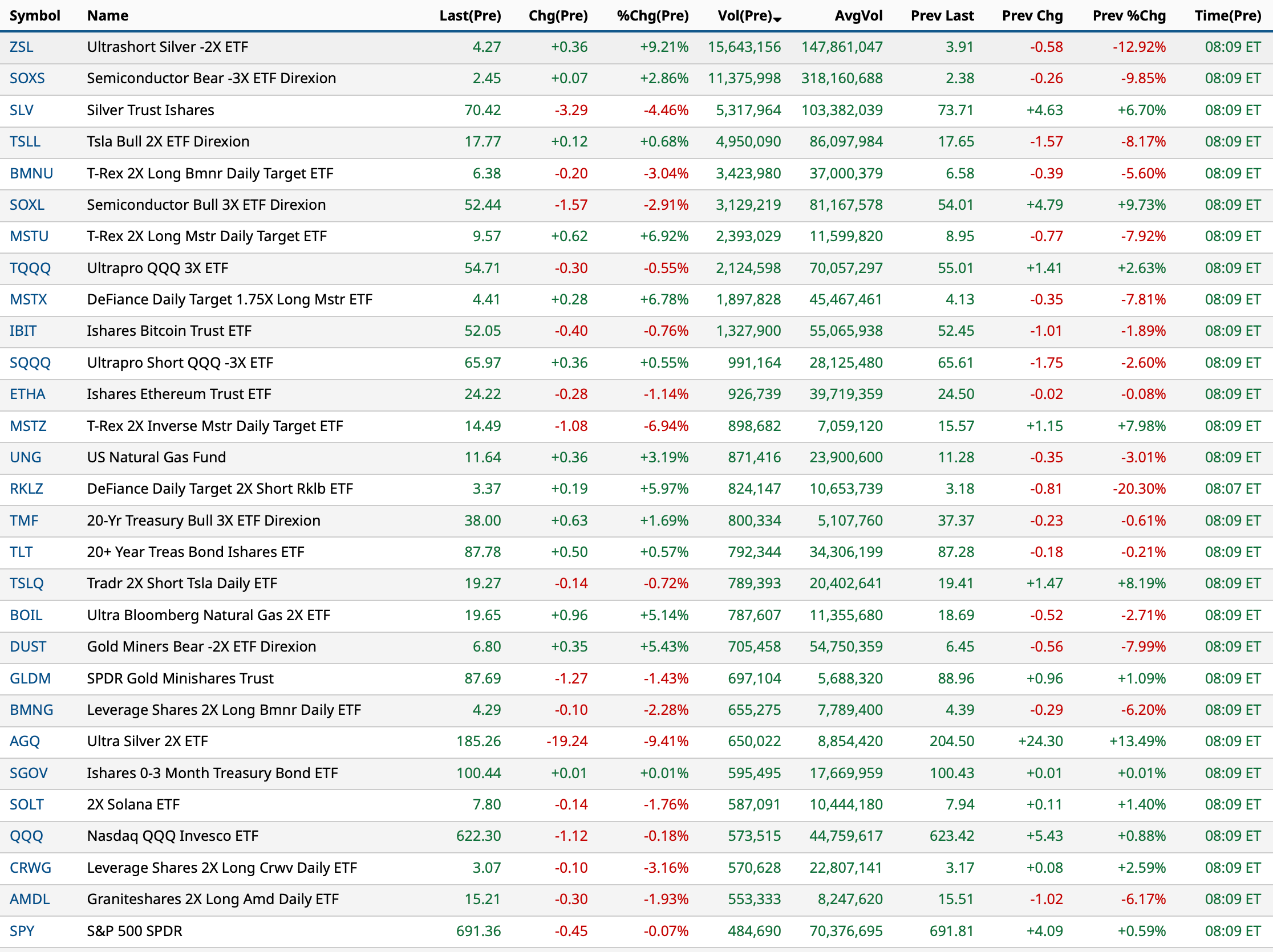Image resolution: width=1273 pixels, height=952 pixels.
Task: Click the QQQ symbol link
Action: (26, 836)
